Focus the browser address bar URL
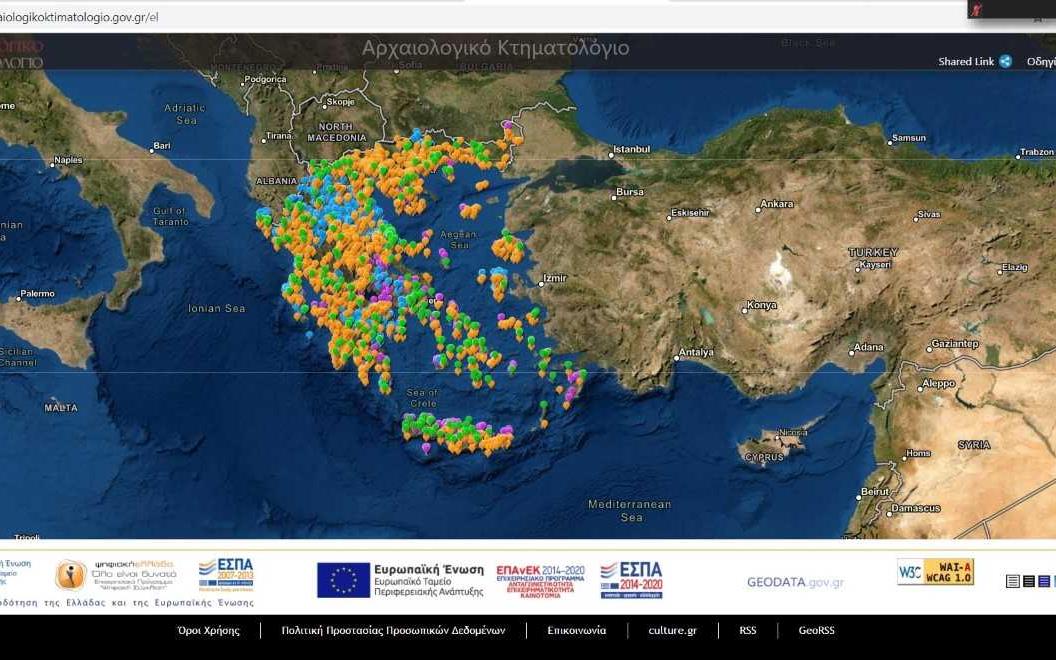This screenshot has width=1056, height=660. point(79,17)
